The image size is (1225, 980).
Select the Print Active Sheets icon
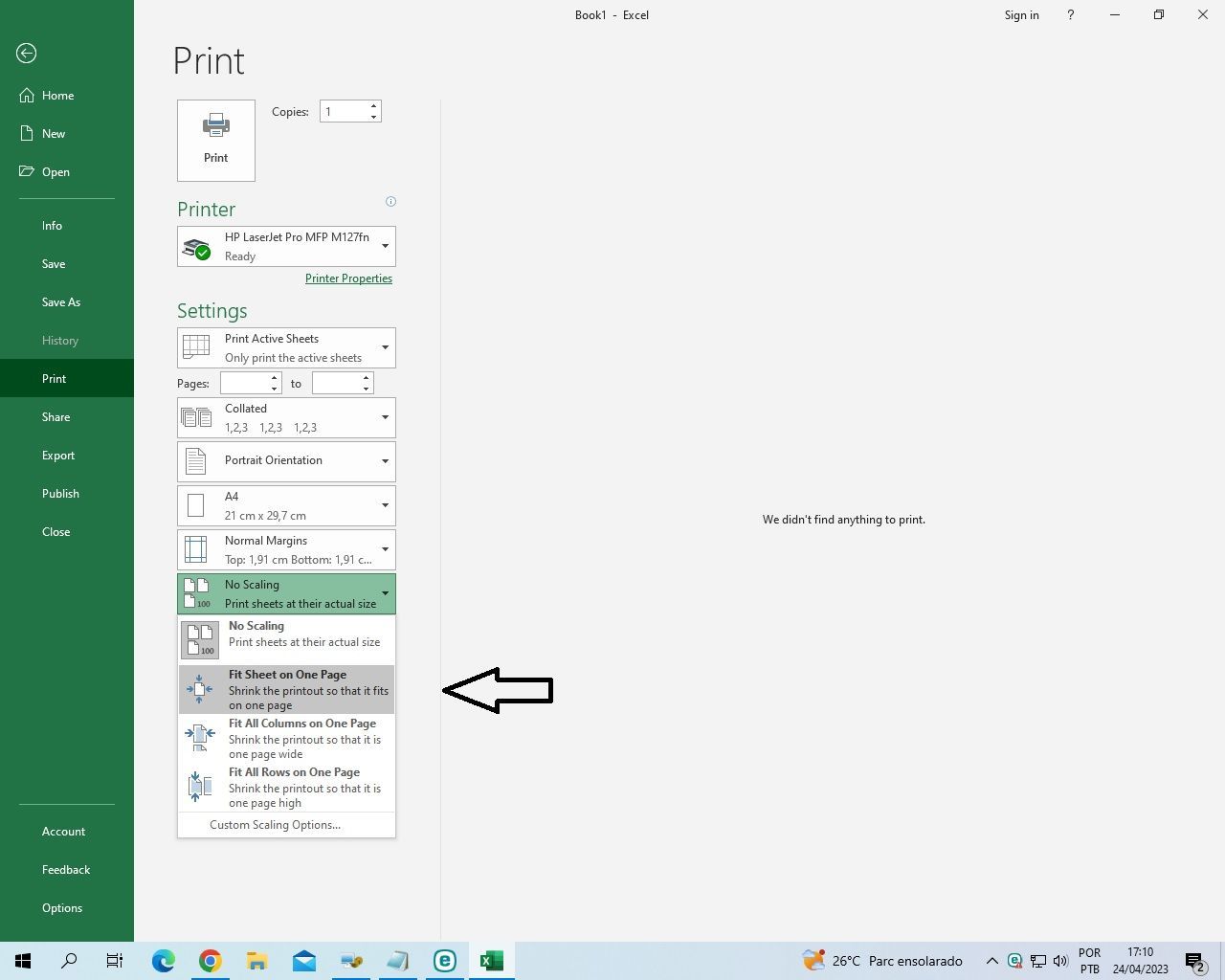[197, 346]
